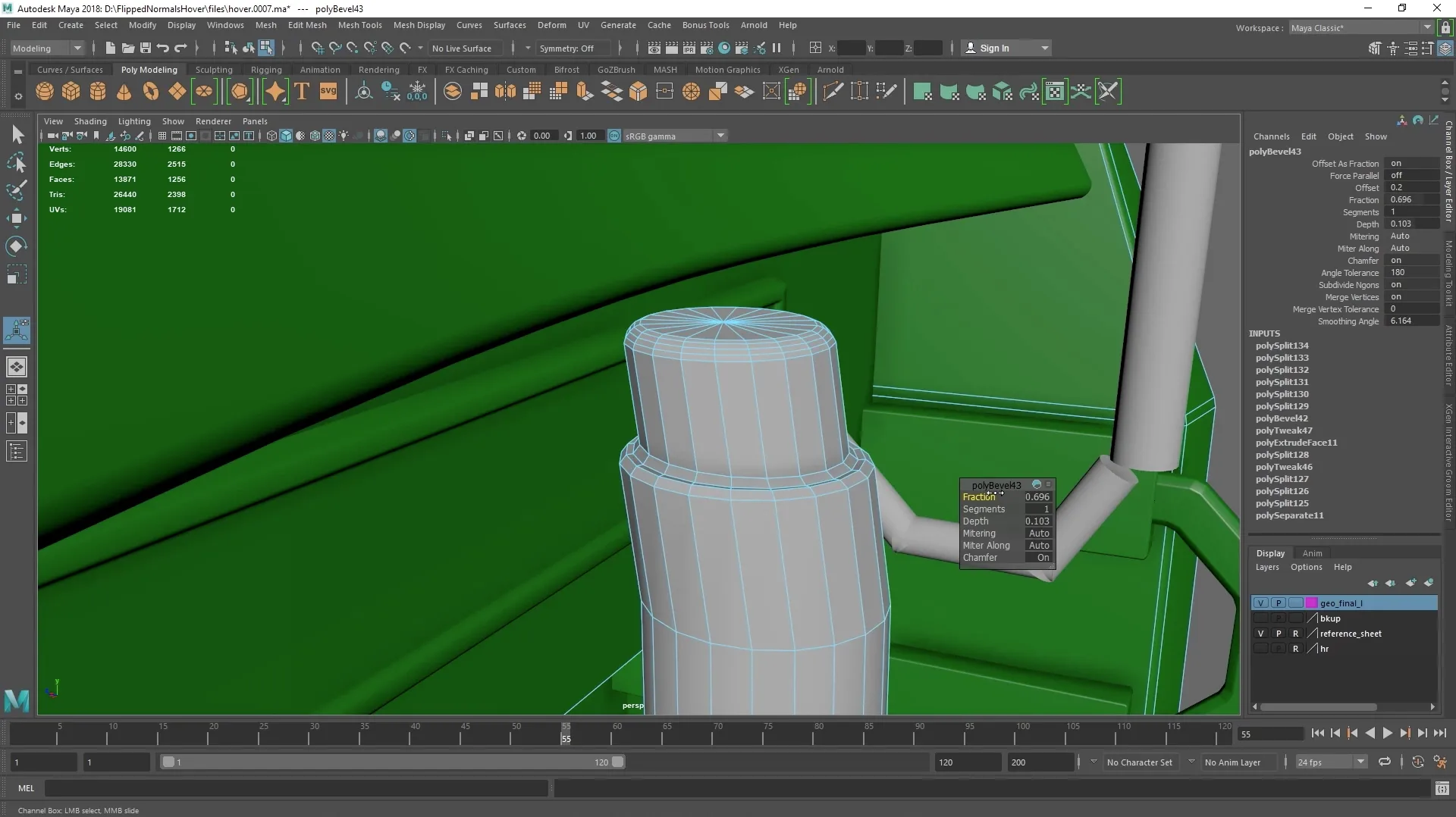This screenshot has width=1456, height=817.
Task: Create a polygon sphere from the shelf
Action: (45, 92)
